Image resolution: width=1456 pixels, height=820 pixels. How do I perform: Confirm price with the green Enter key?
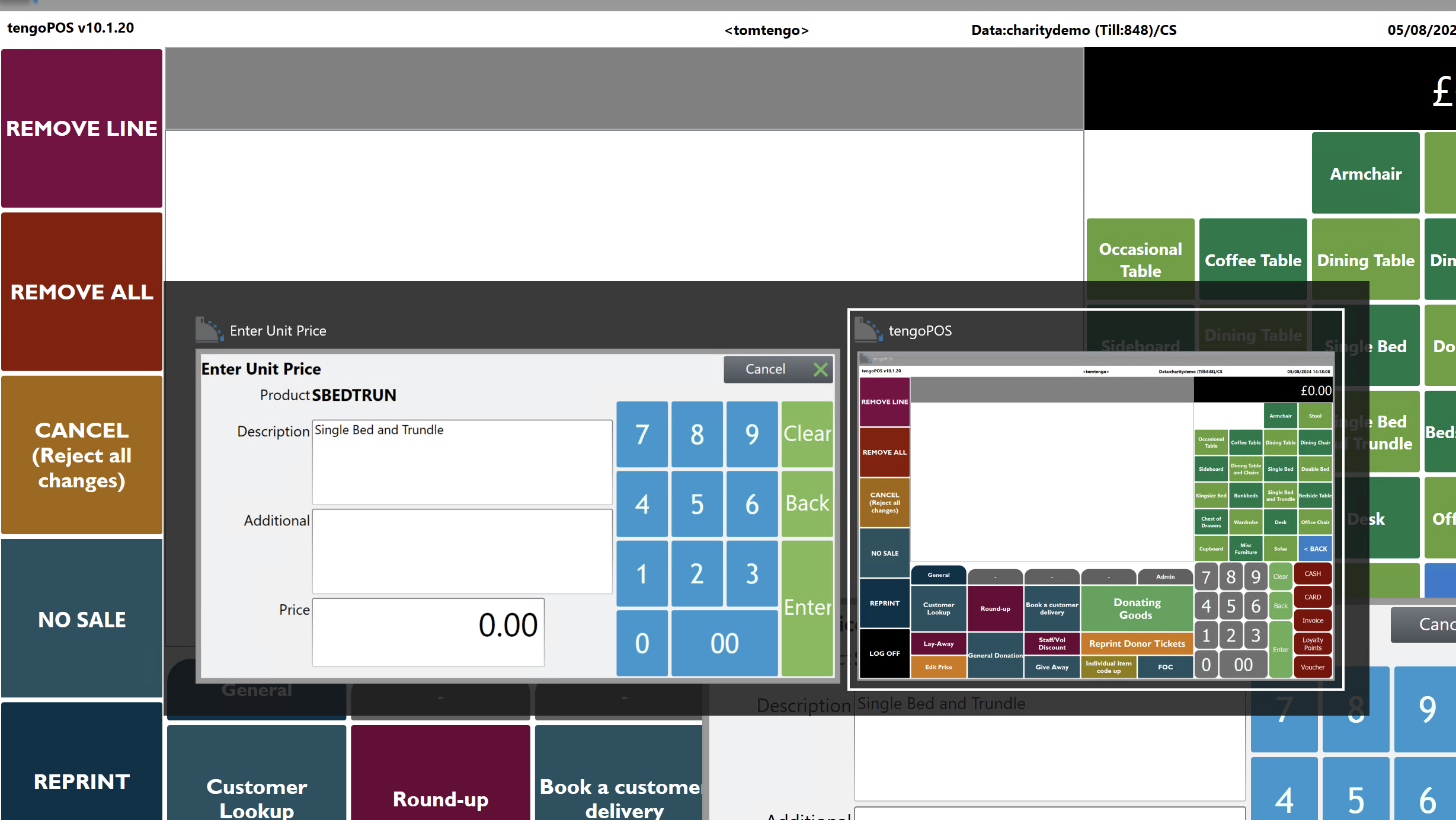pos(807,608)
